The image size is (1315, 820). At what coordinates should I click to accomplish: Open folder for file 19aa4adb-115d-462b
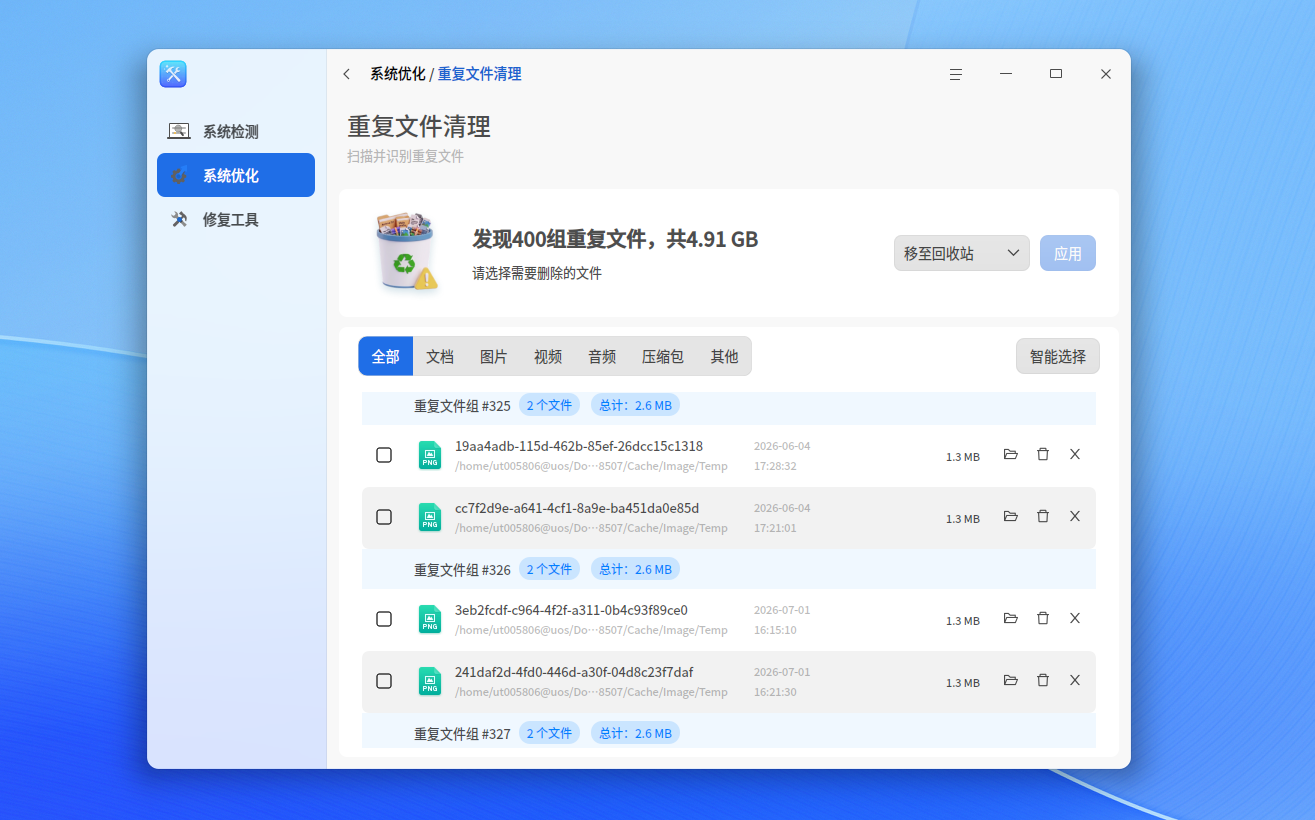1010,454
